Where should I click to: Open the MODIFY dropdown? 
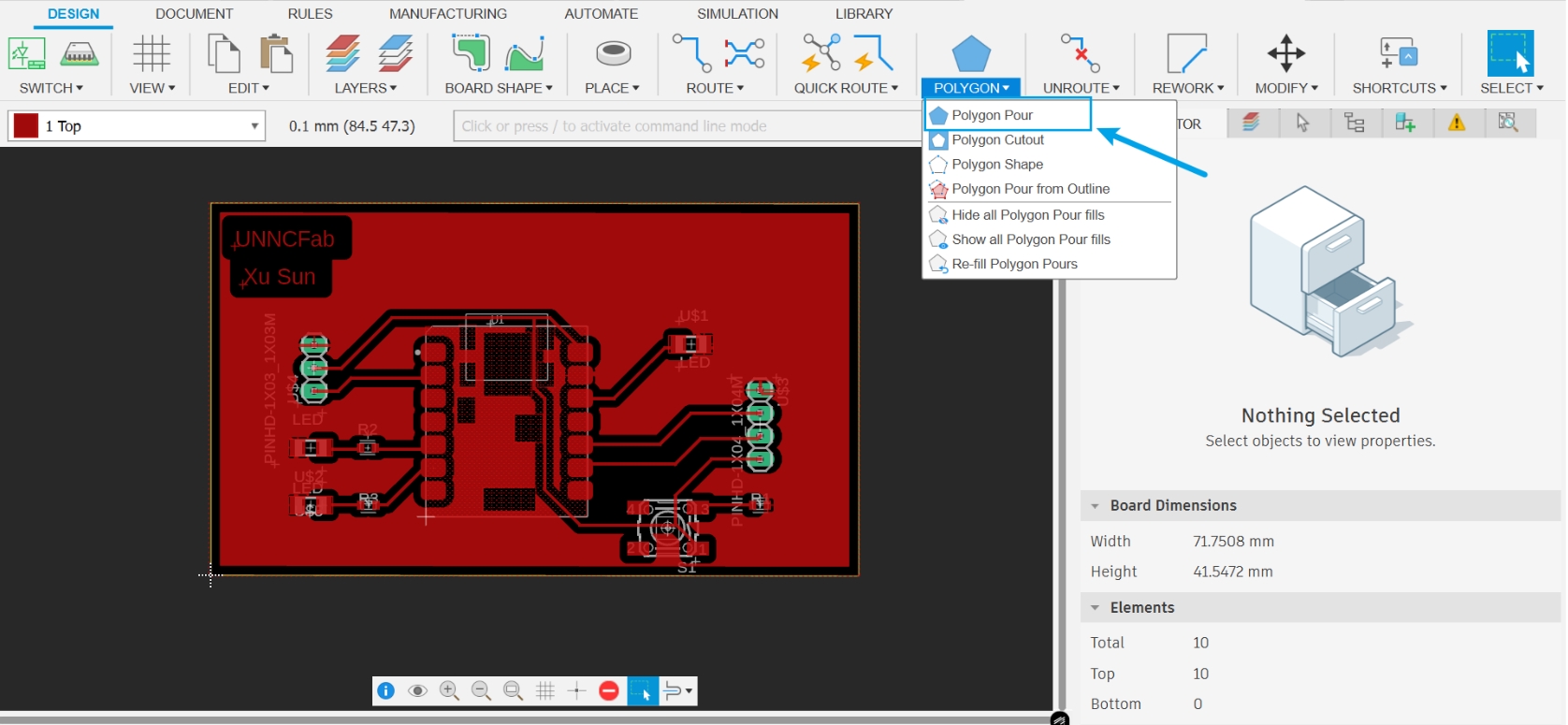(x=1286, y=88)
